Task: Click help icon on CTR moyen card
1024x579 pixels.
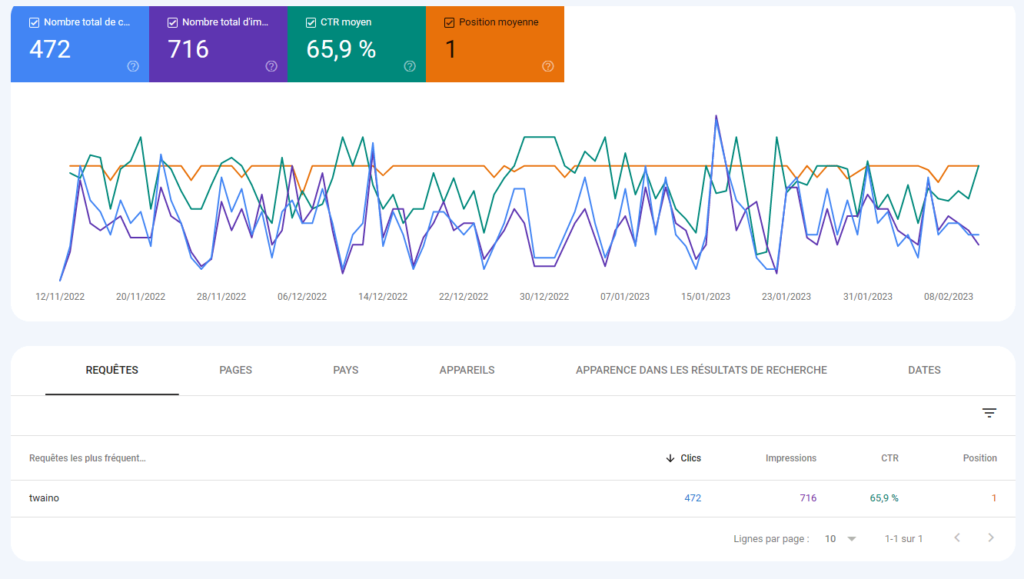Action: coord(410,66)
